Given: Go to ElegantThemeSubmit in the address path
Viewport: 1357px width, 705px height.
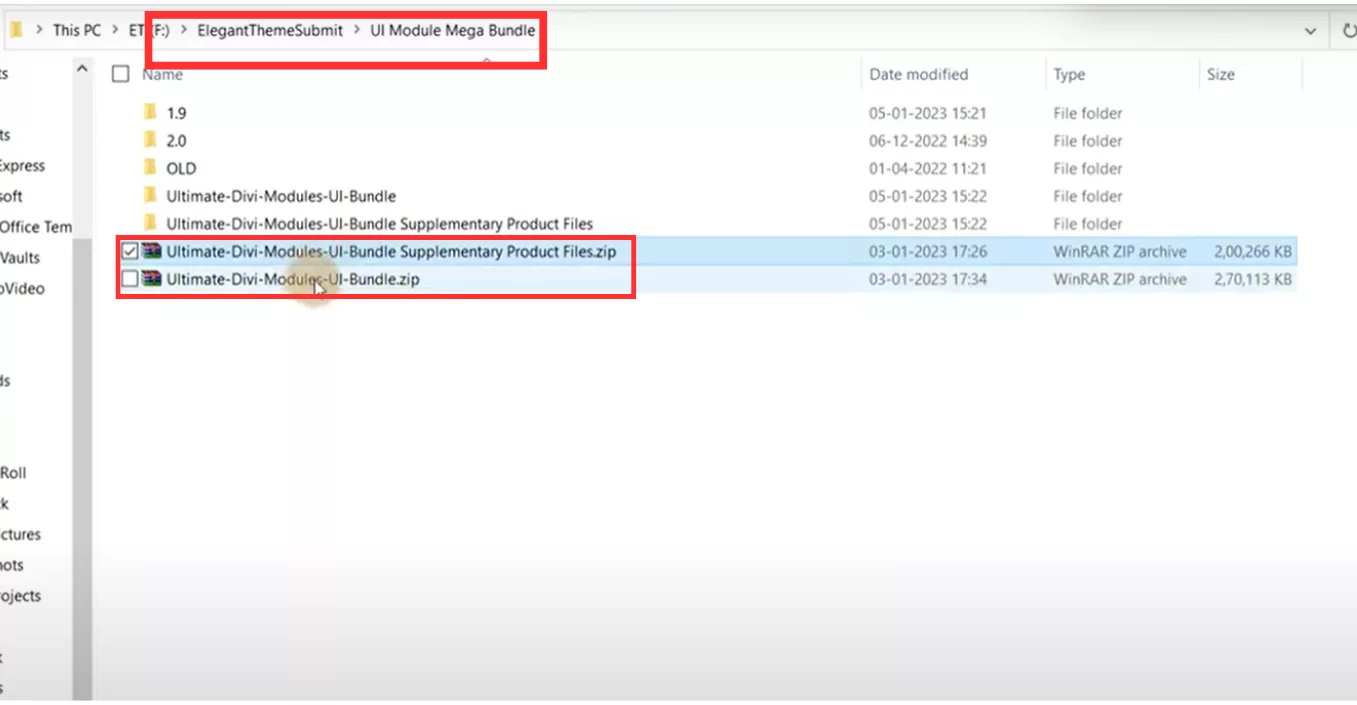Looking at the screenshot, I should (270, 30).
